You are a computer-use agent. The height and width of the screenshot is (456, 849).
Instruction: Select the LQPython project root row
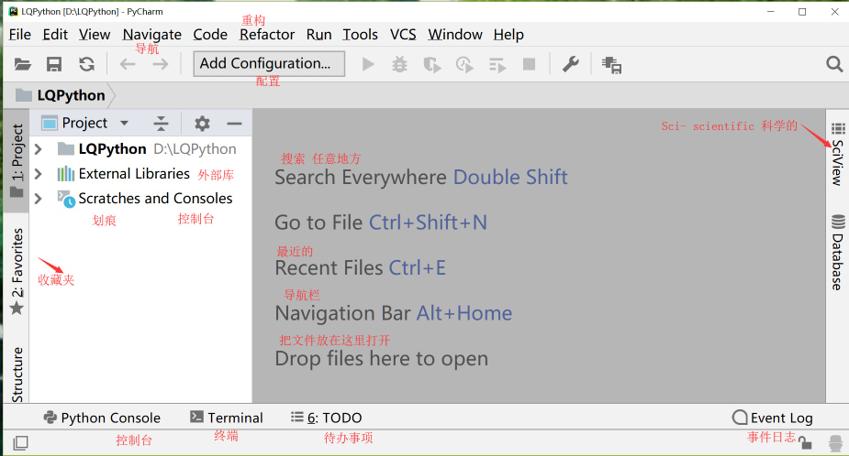click(141, 149)
